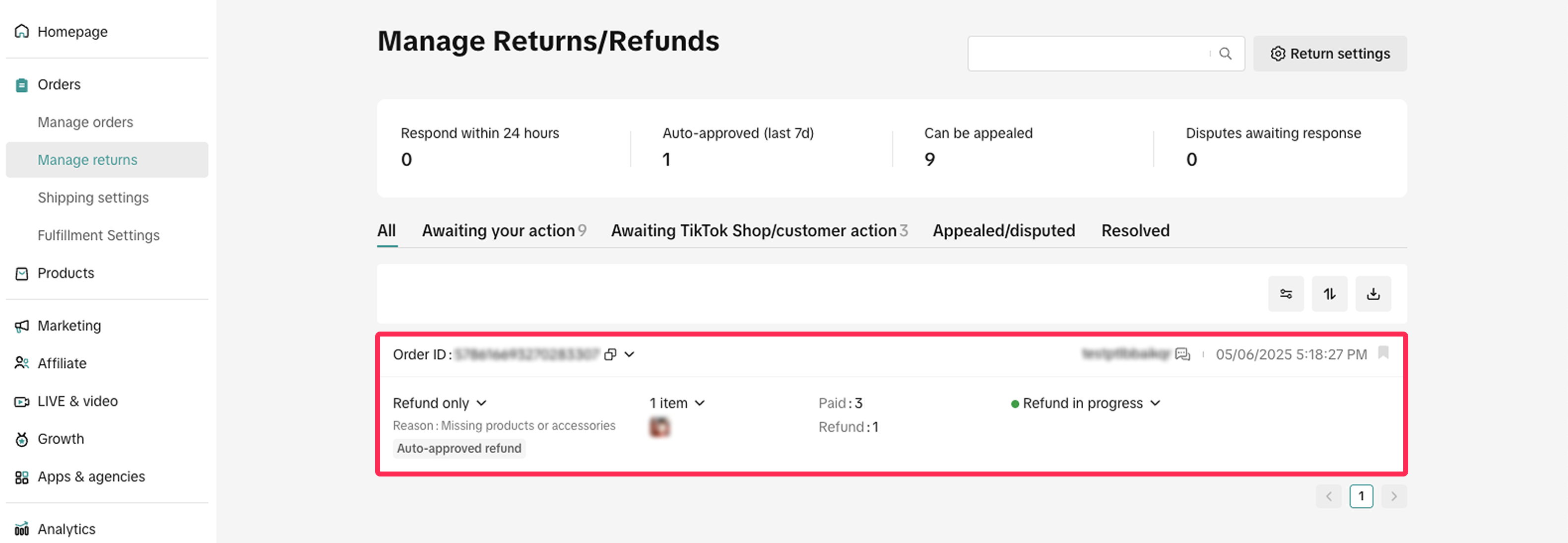Go to next page arrow
Screen dimensions: 1568x543
click(1394, 496)
